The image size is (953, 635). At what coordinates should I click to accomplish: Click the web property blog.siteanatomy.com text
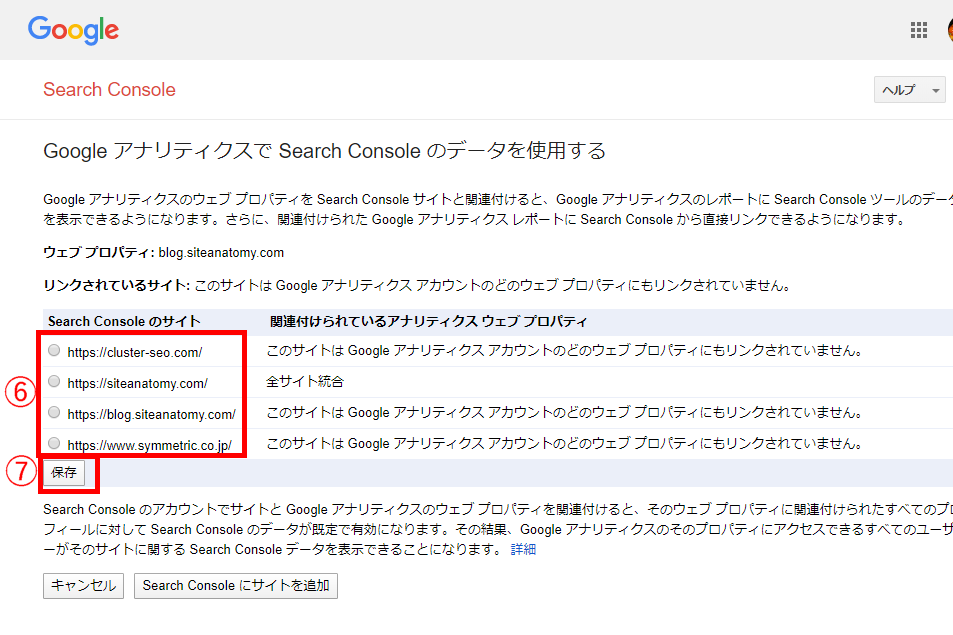(x=221, y=253)
